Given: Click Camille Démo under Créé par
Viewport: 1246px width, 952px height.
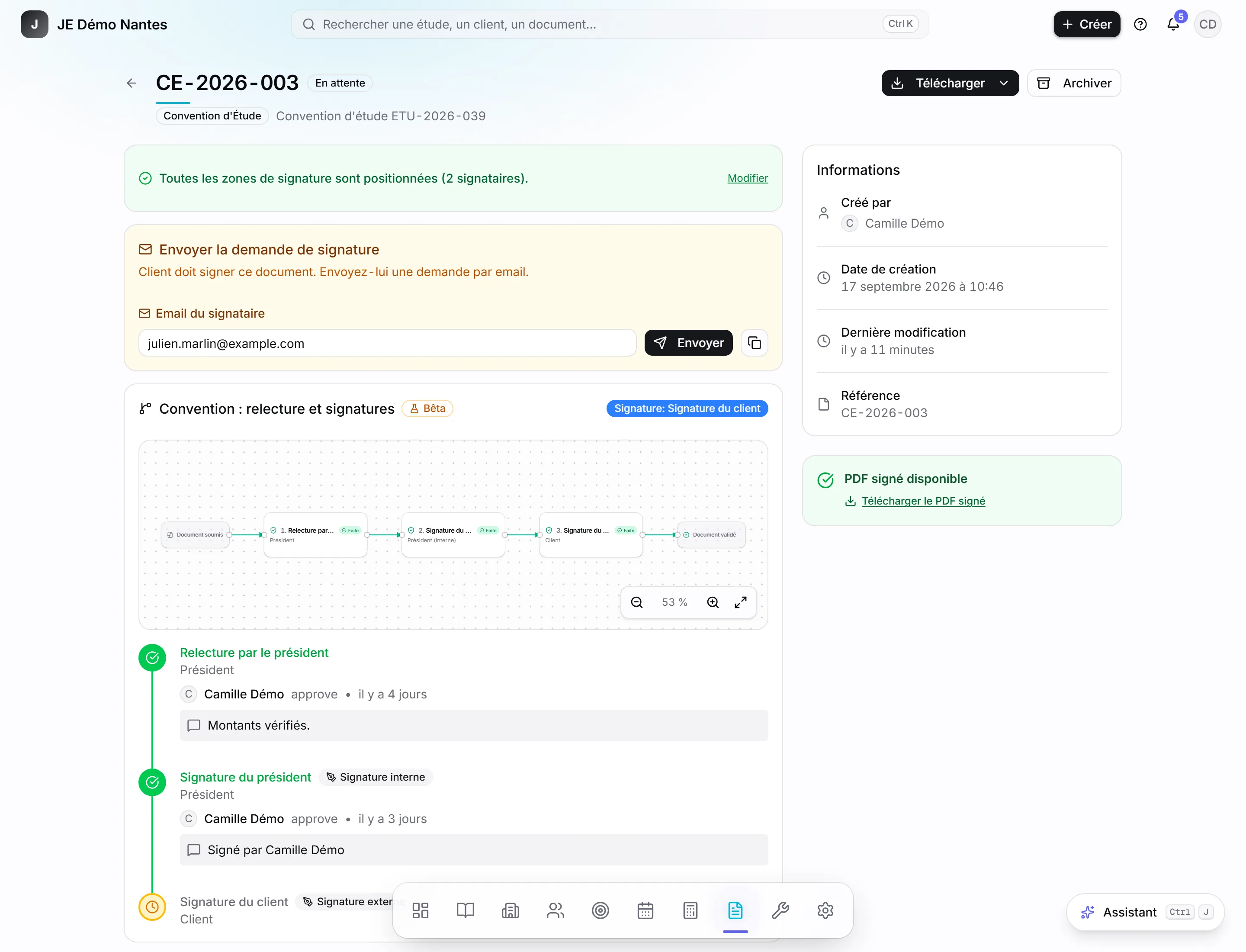Looking at the screenshot, I should pyautogui.click(x=904, y=223).
